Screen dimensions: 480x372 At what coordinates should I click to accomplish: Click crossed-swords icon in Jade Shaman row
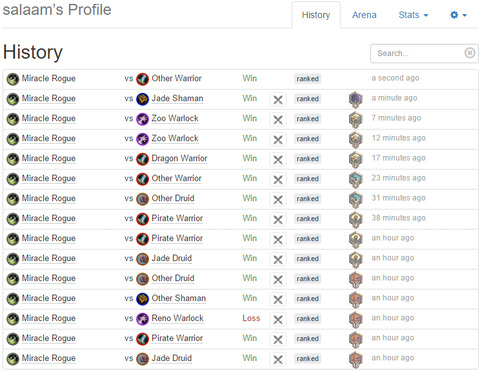[x=278, y=99]
